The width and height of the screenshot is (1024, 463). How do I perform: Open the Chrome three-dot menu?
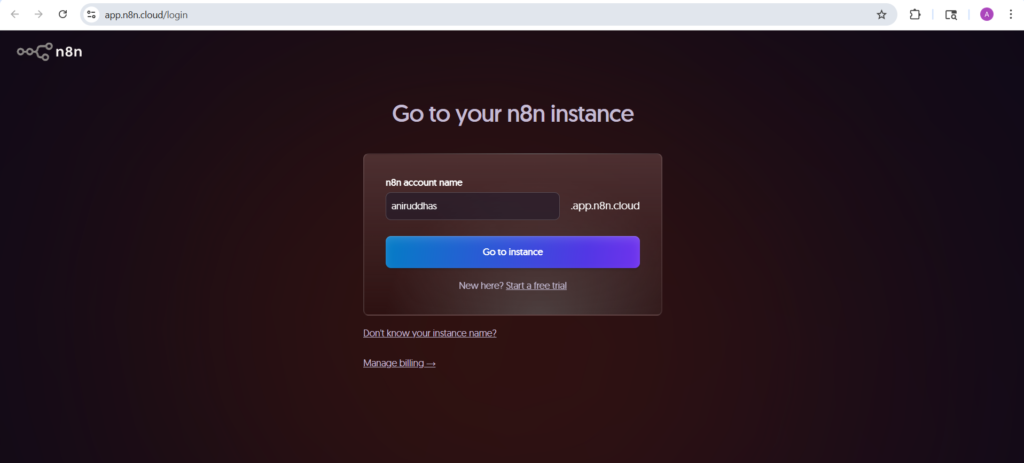point(1011,14)
